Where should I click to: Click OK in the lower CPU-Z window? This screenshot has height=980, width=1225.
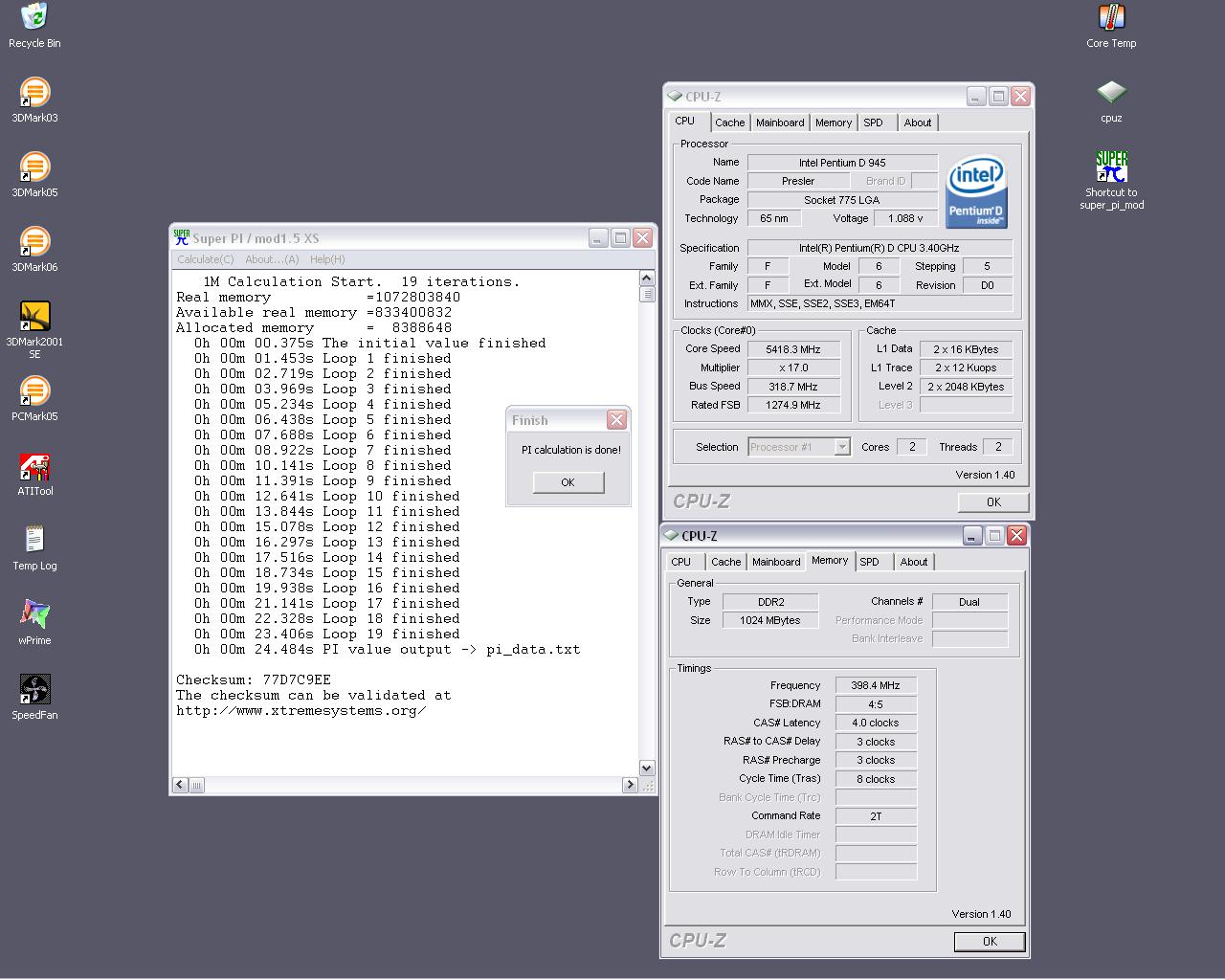point(990,942)
